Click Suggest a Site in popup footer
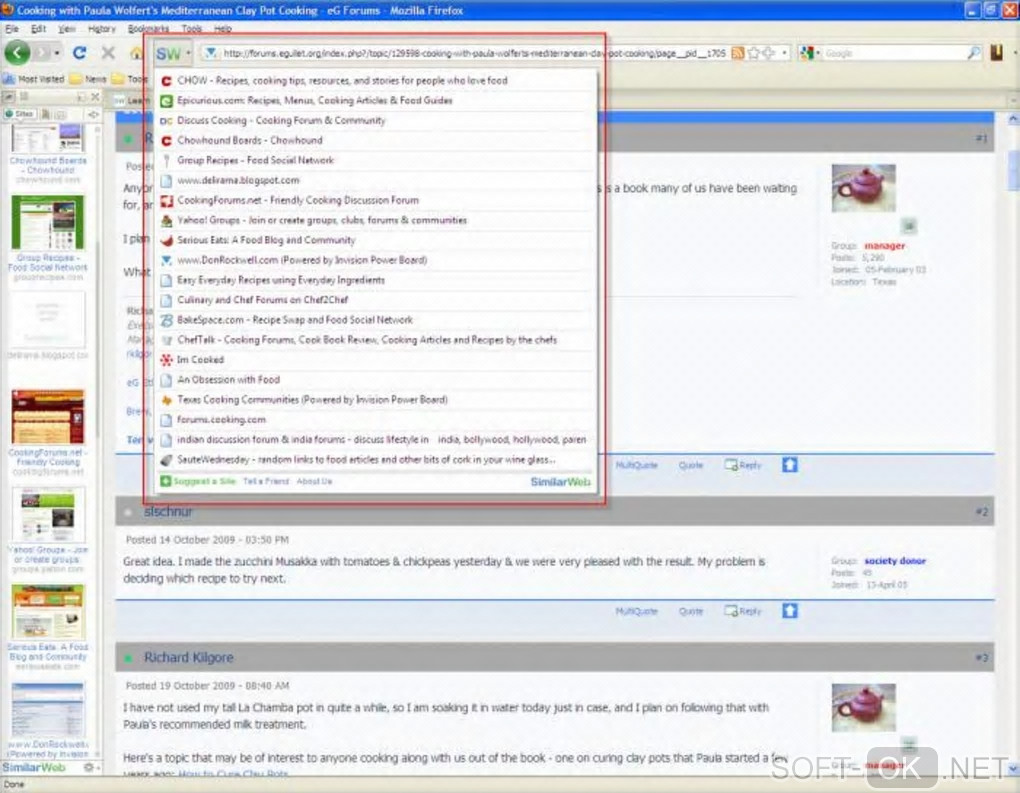Viewport: 1020px width, 793px height. (198, 481)
